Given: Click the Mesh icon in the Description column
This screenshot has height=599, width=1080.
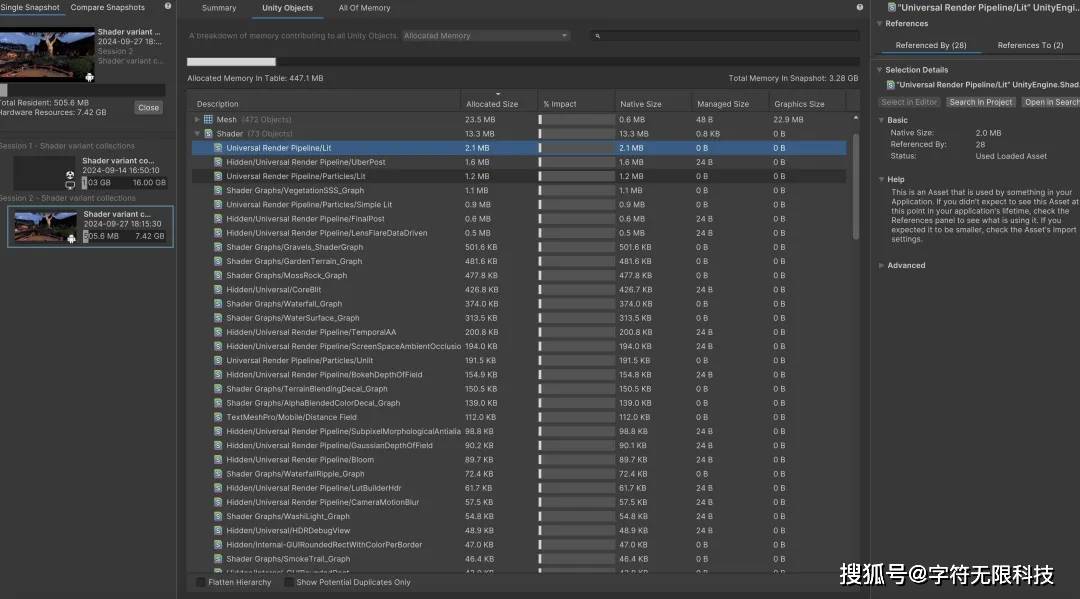Looking at the screenshot, I should (207, 119).
